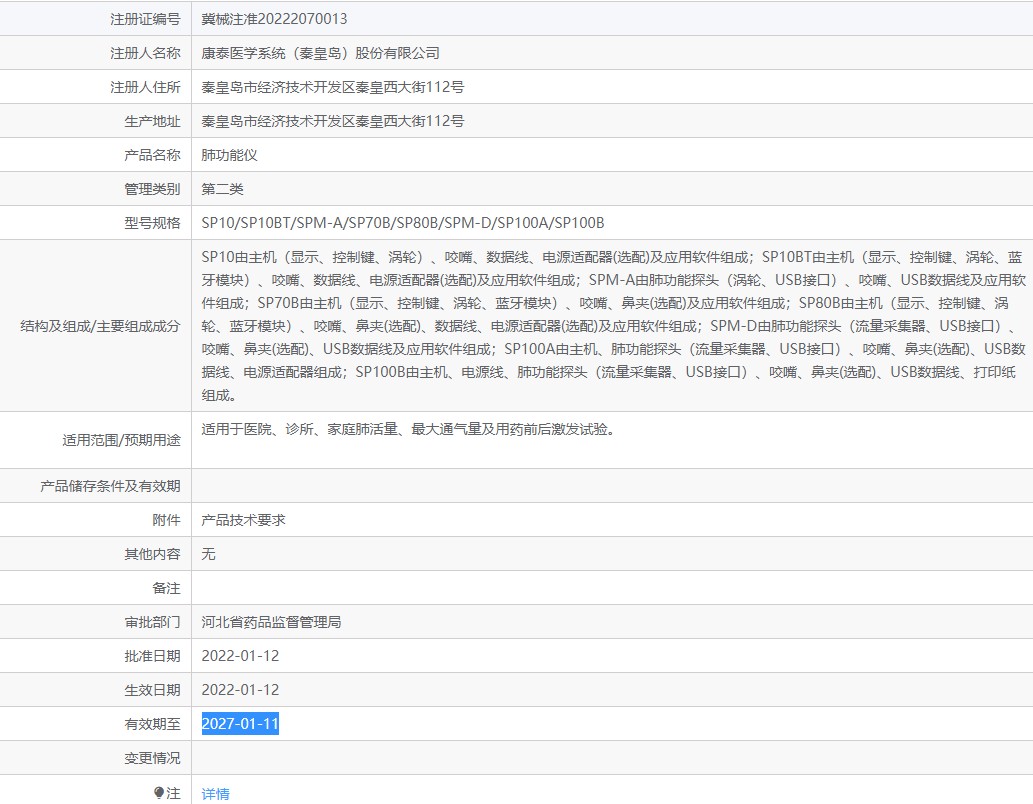Click management category value 第二类
Viewport: 1033px width, 804px height.
222,189
